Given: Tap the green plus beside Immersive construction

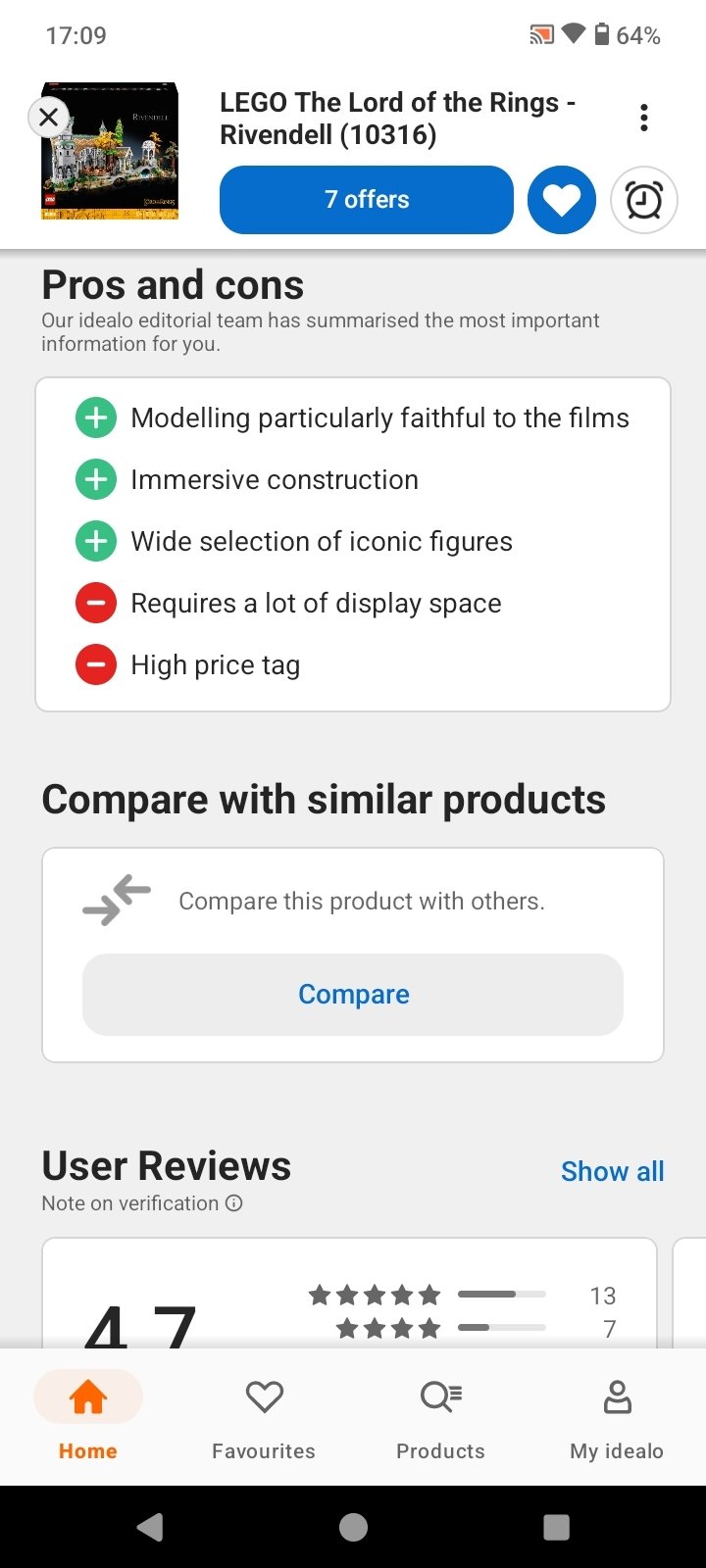Looking at the screenshot, I should click(96, 479).
